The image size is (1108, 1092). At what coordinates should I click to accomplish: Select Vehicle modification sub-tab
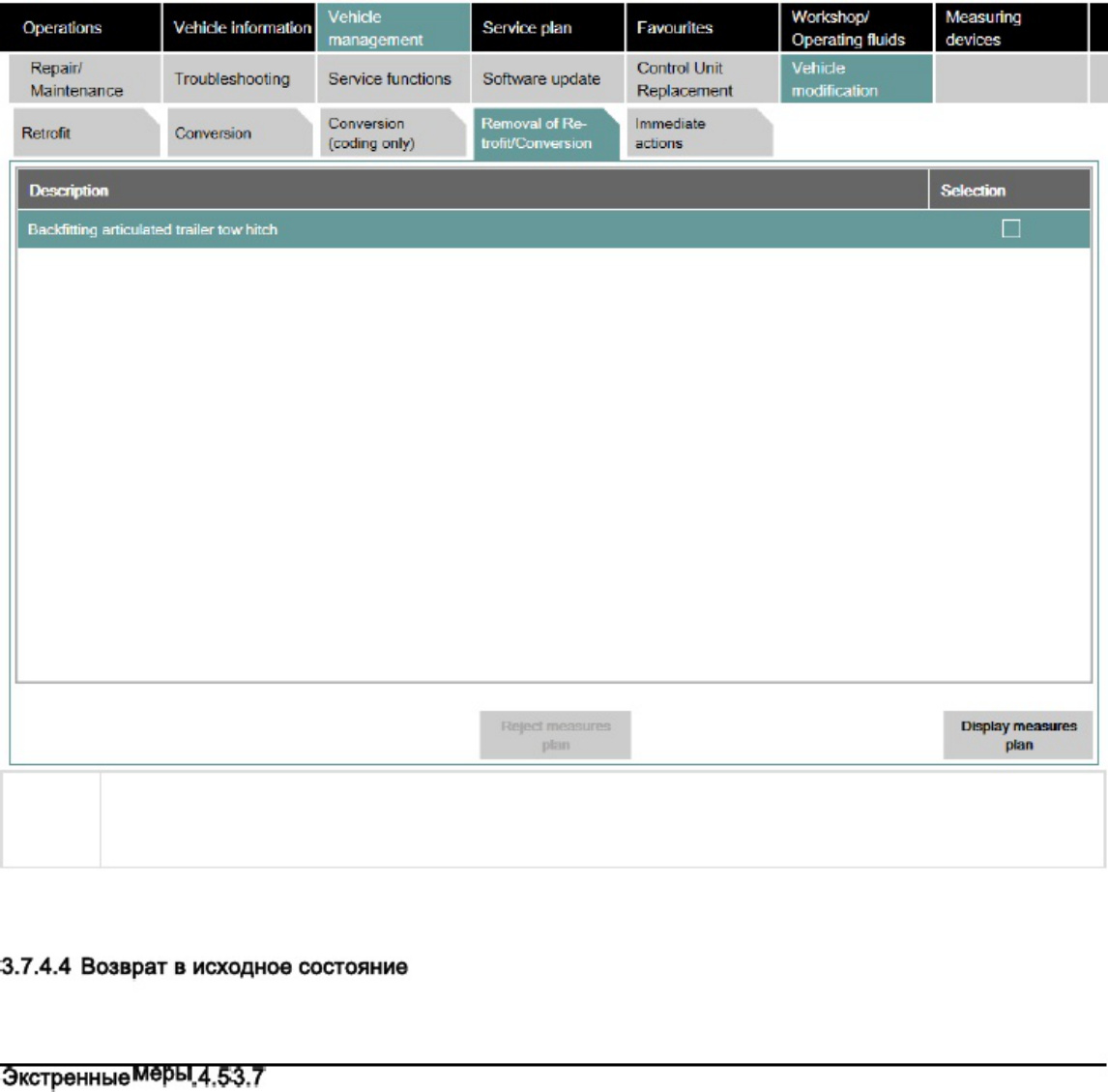click(x=857, y=79)
